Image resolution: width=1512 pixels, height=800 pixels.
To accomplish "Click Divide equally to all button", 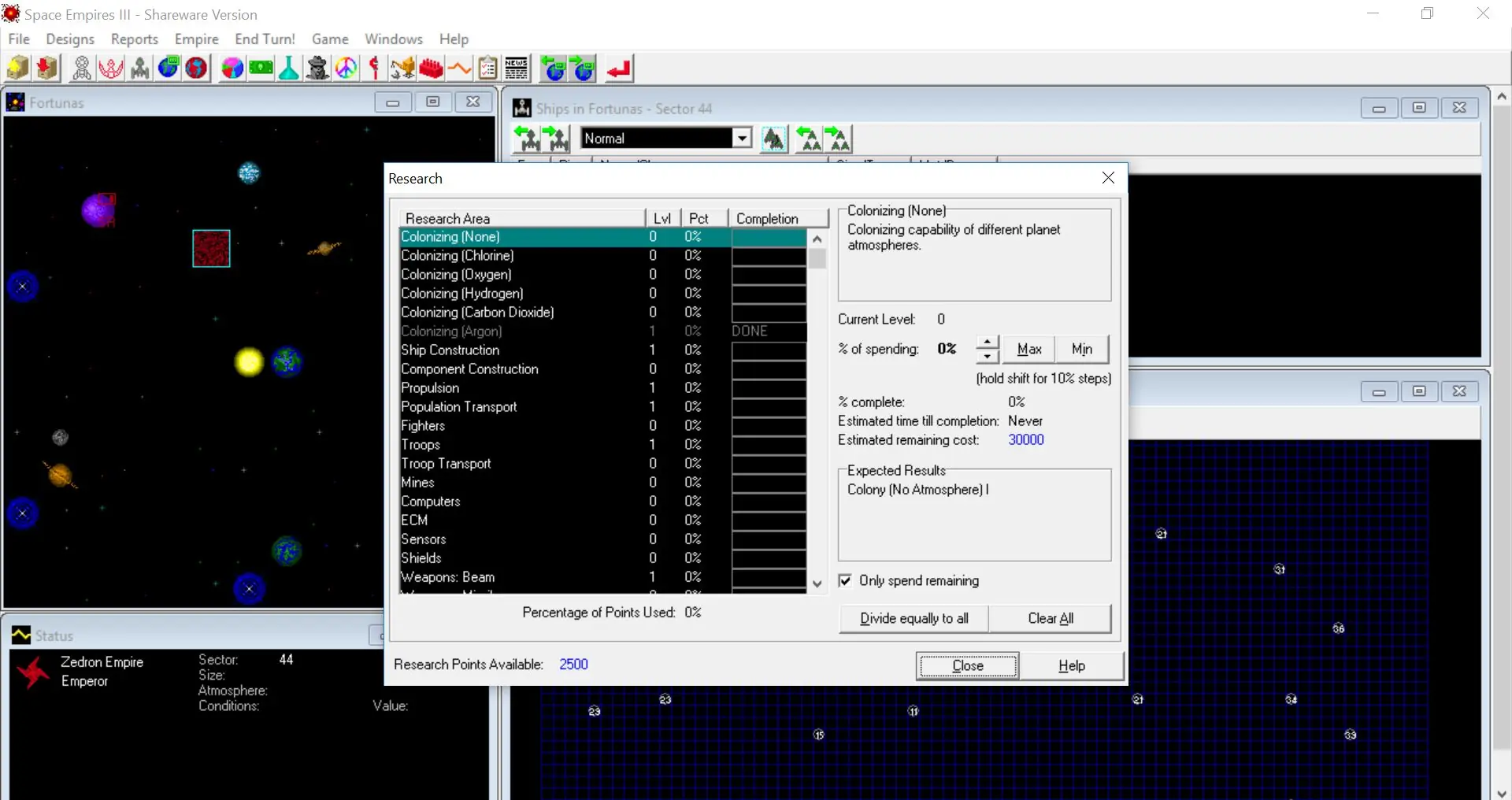I will (914, 619).
